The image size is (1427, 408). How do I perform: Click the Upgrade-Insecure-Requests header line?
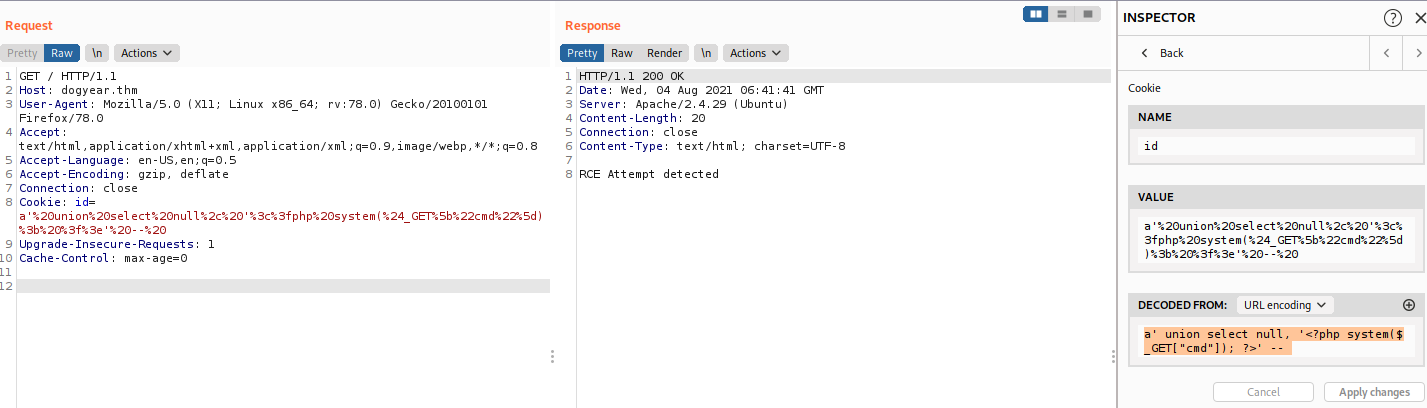tap(117, 244)
